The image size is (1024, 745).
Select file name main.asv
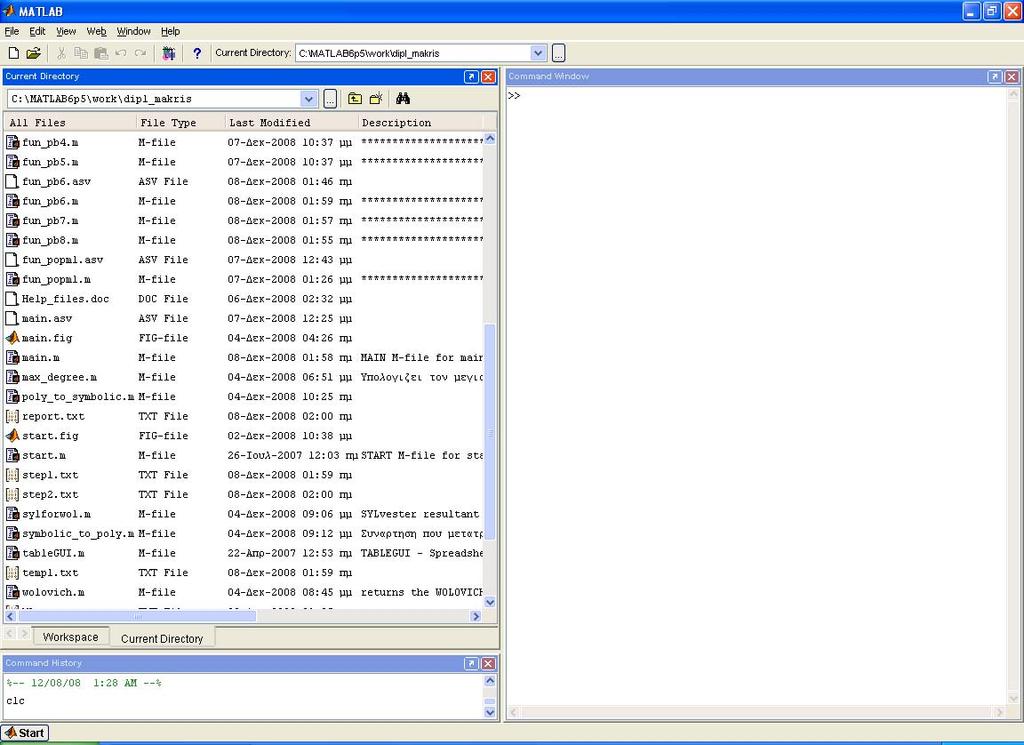coord(47,319)
